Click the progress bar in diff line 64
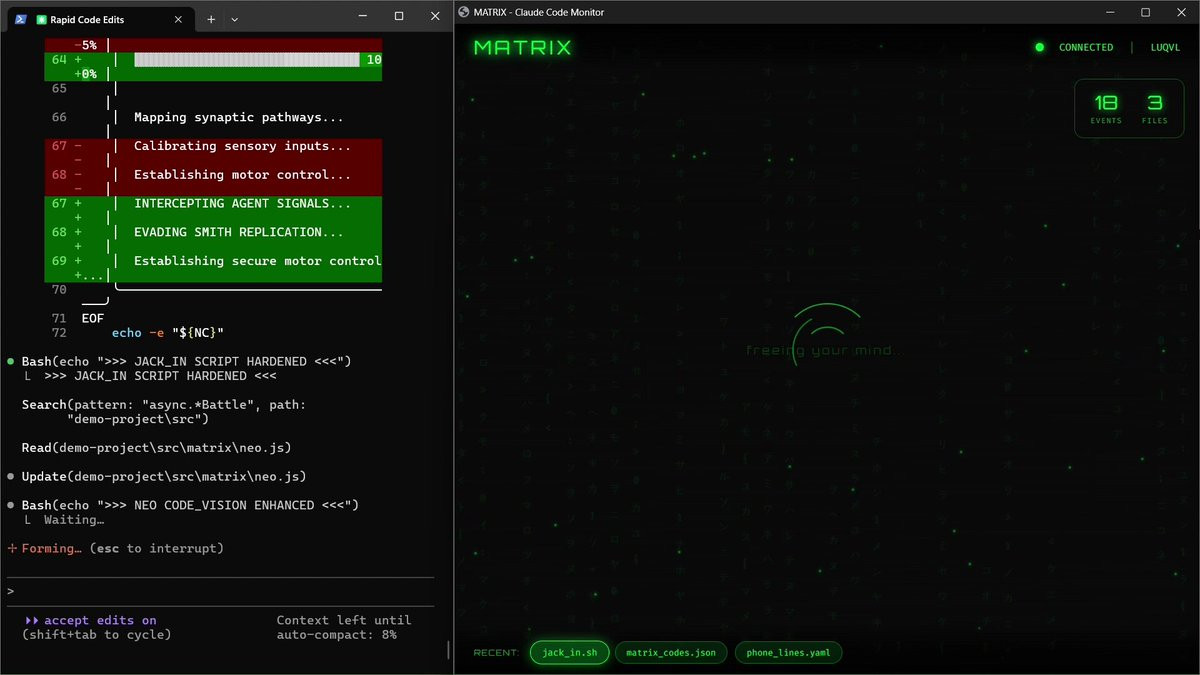 246,60
